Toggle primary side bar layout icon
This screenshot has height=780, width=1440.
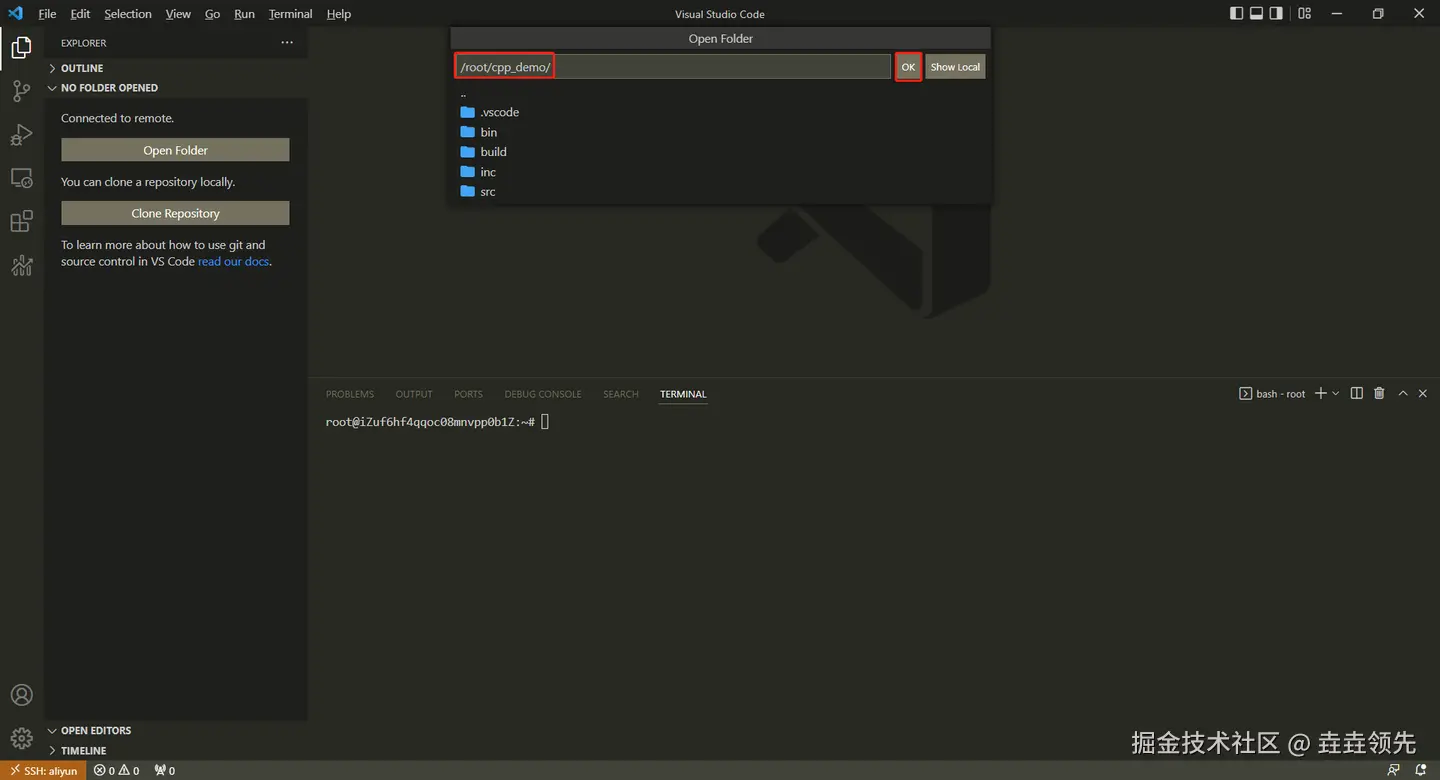pos(1236,14)
